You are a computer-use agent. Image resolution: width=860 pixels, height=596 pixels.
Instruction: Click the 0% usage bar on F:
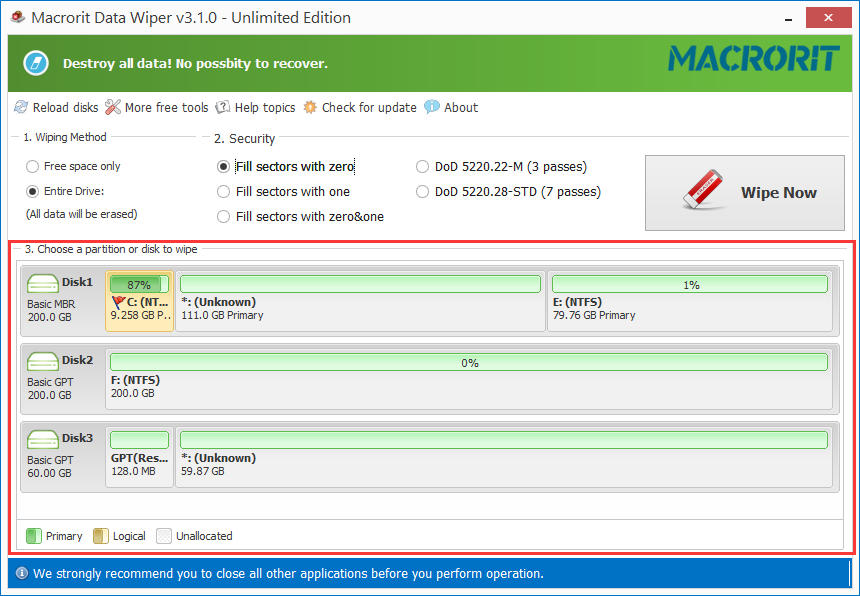pyautogui.click(x=469, y=362)
